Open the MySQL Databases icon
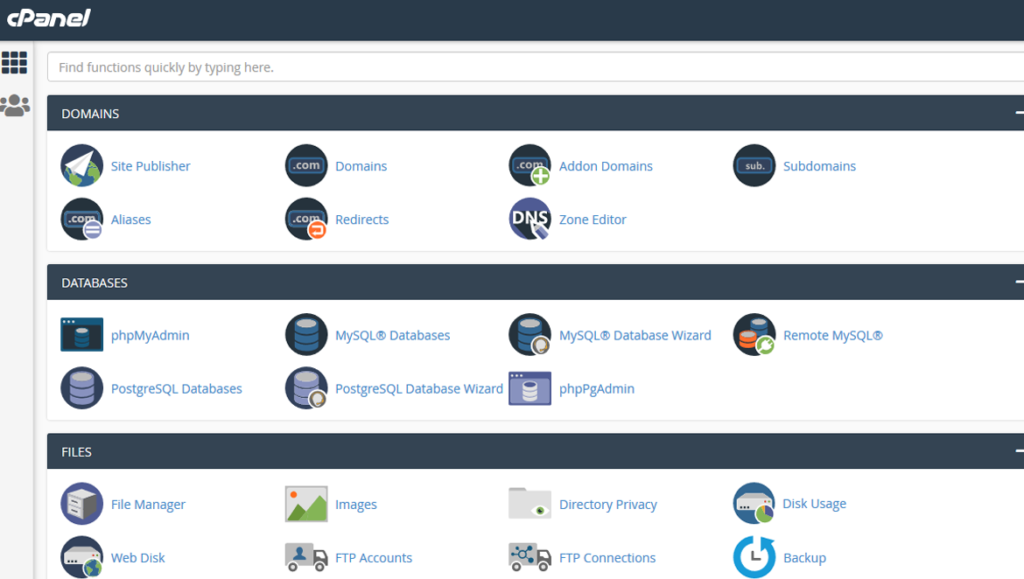 tap(306, 334)
